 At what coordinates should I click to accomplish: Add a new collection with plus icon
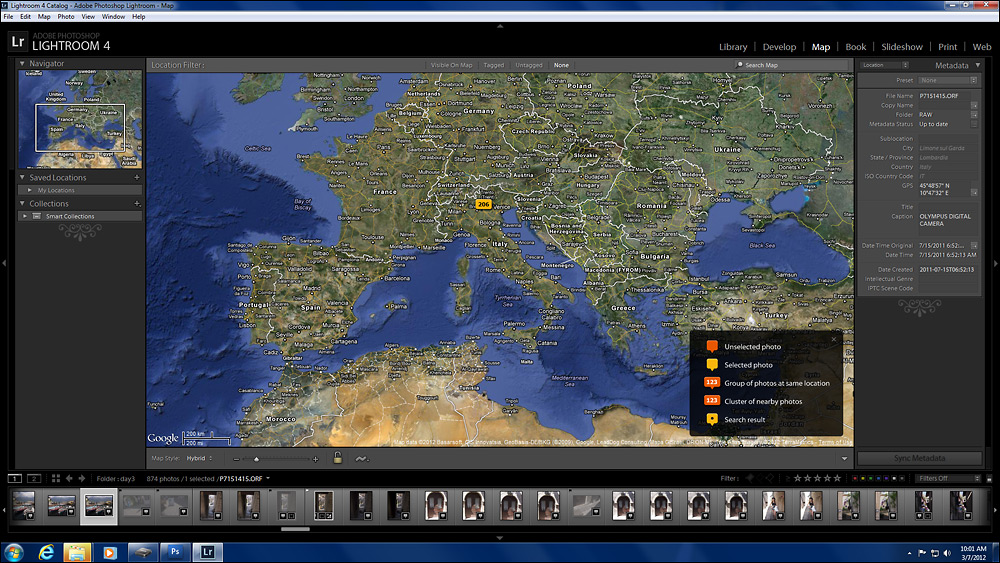click(137, 203)
